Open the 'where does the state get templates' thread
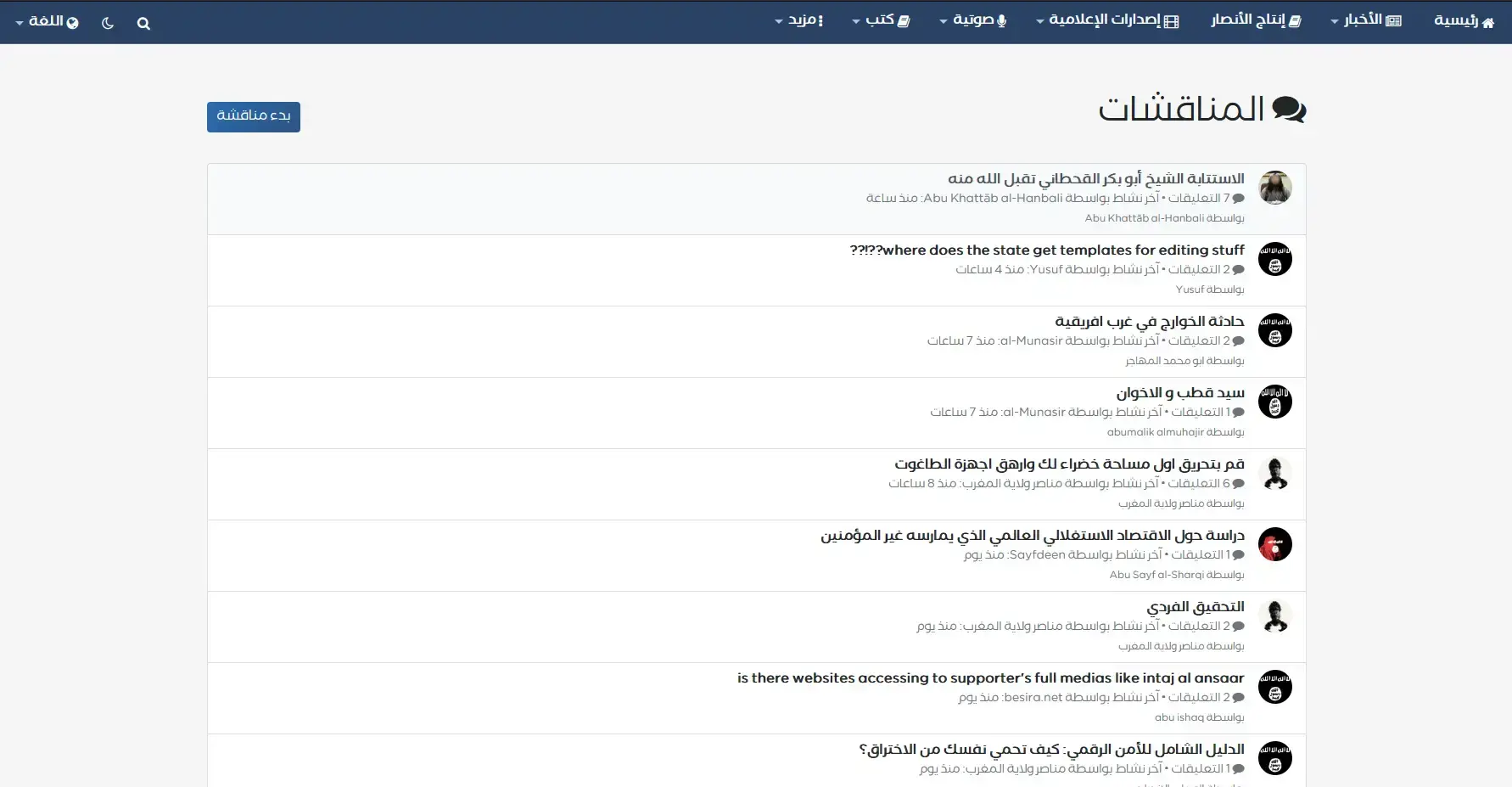 click(1046, 250)
